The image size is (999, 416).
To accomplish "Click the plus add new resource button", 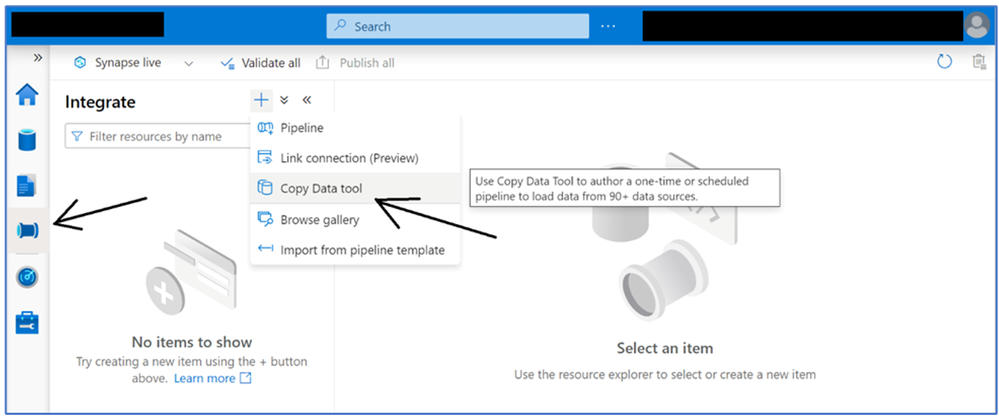I will [x=261, y=100].
